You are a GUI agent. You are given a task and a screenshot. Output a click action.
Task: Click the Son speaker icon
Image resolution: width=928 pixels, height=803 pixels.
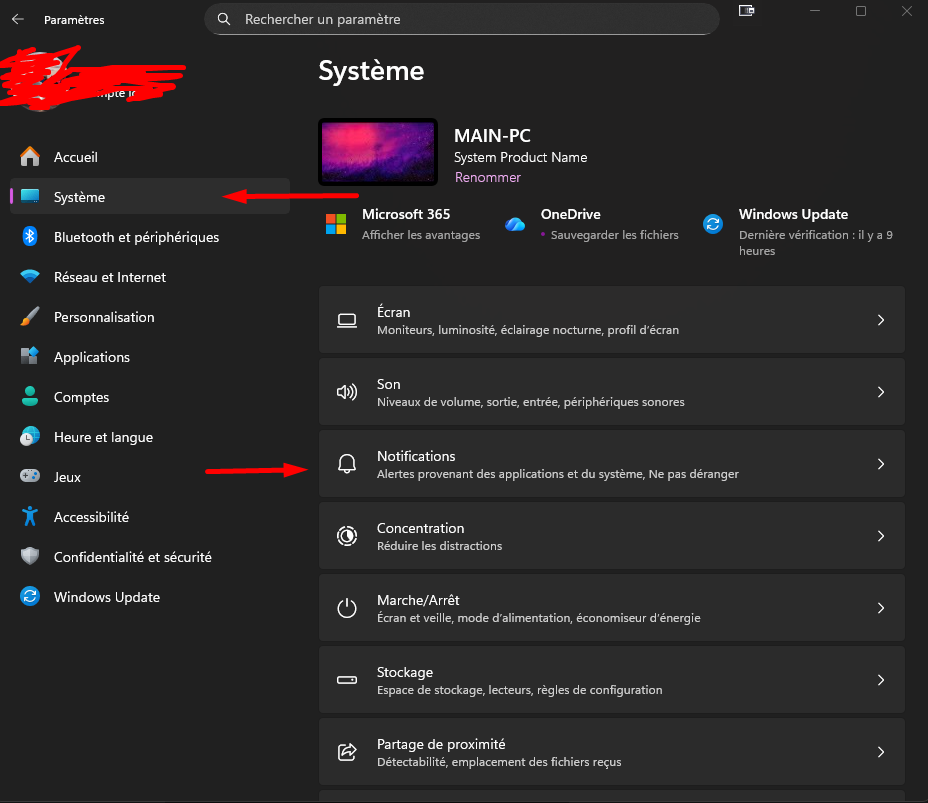347,392
